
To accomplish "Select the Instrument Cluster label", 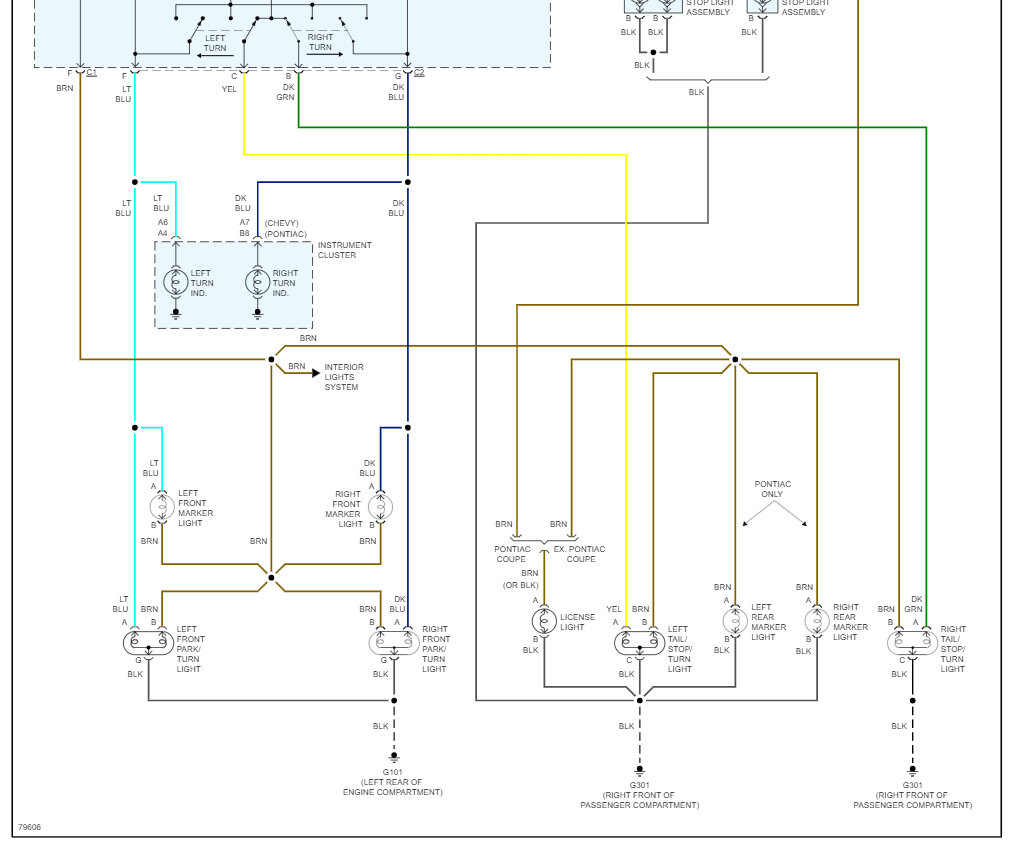I will point(340,250).
